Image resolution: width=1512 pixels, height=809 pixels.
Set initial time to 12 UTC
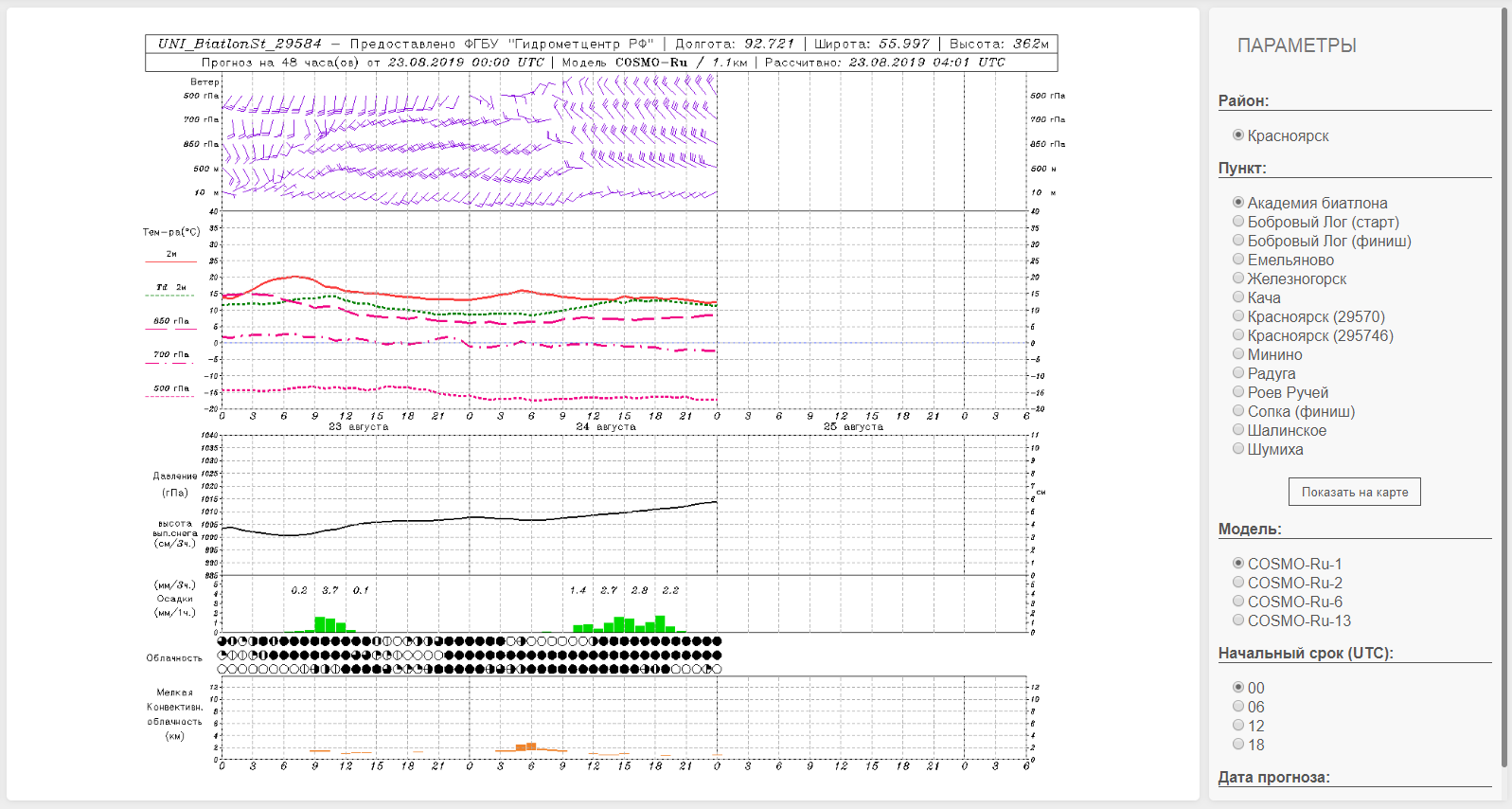(1238, 726)
